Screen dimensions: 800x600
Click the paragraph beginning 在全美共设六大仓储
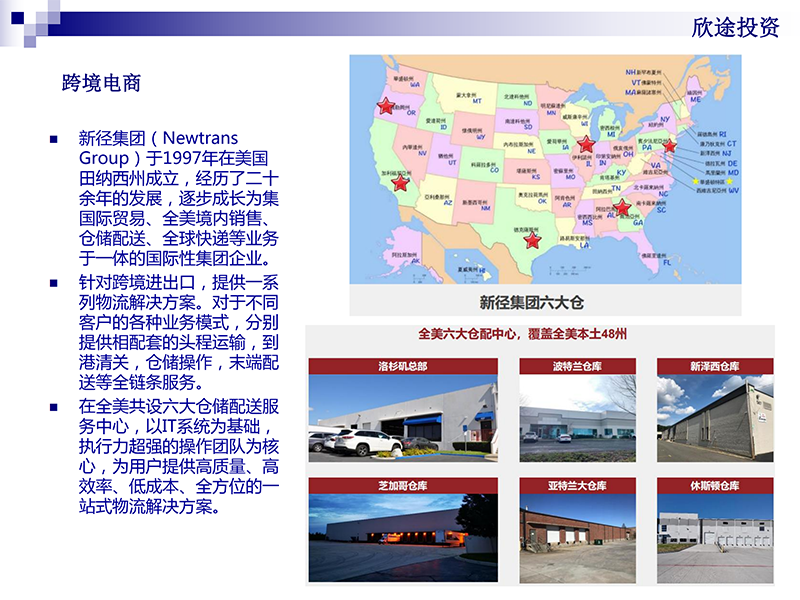[x=179, y=456]
